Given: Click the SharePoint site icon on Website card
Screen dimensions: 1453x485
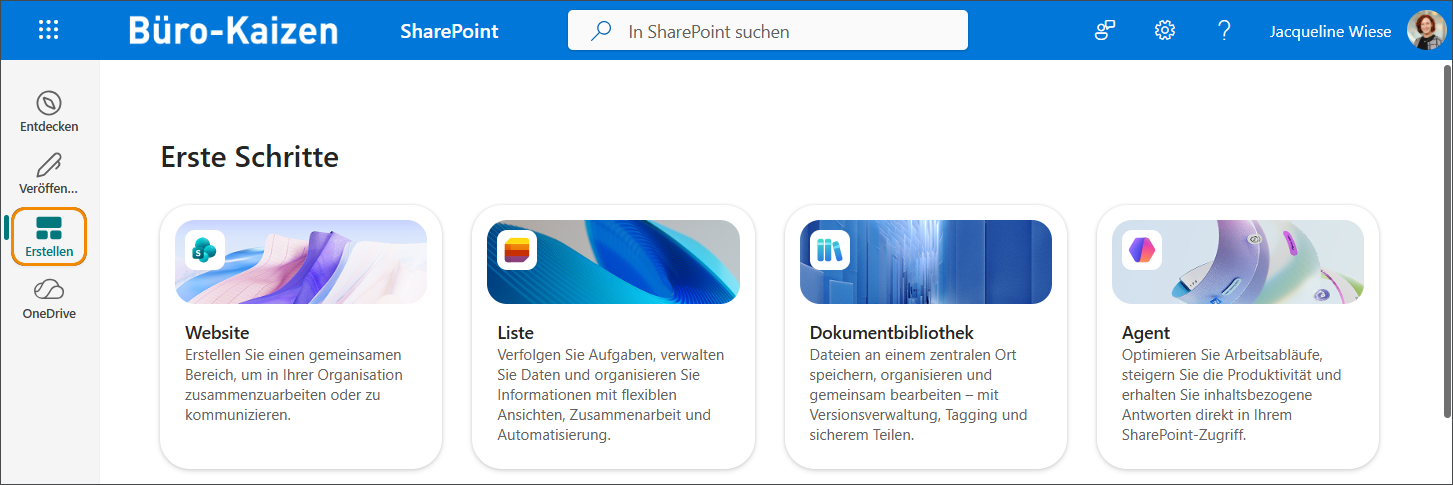Looking at the screenshot, I should pyautogui.click(x=205, y=250).
